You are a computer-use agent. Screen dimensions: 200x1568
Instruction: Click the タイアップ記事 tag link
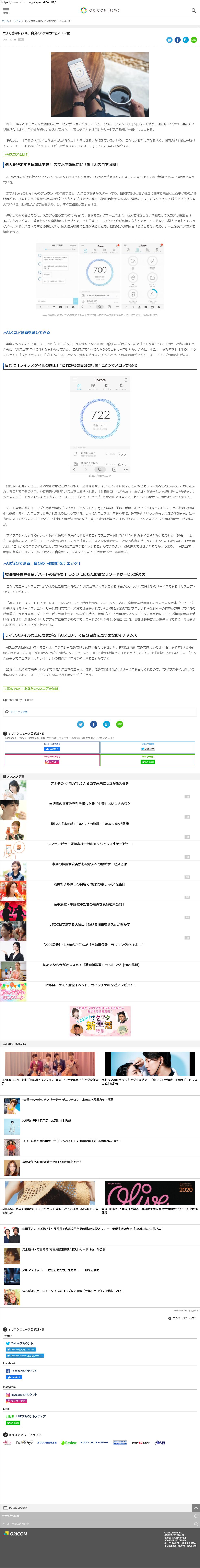18,712
